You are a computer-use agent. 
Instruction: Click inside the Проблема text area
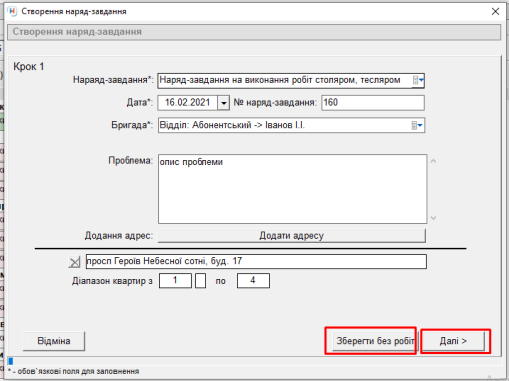pyautogui.click(x=292, y=189)
